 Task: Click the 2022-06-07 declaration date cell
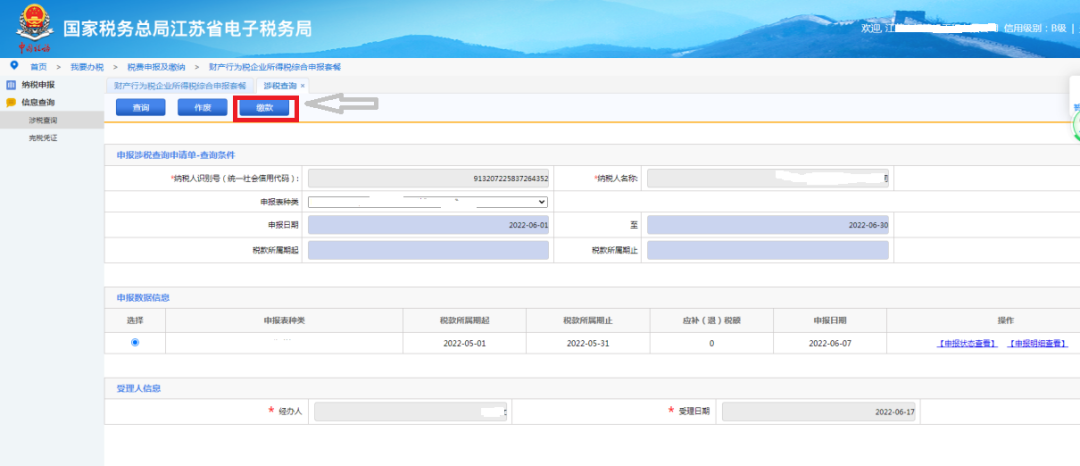click(x=830, y=343)
